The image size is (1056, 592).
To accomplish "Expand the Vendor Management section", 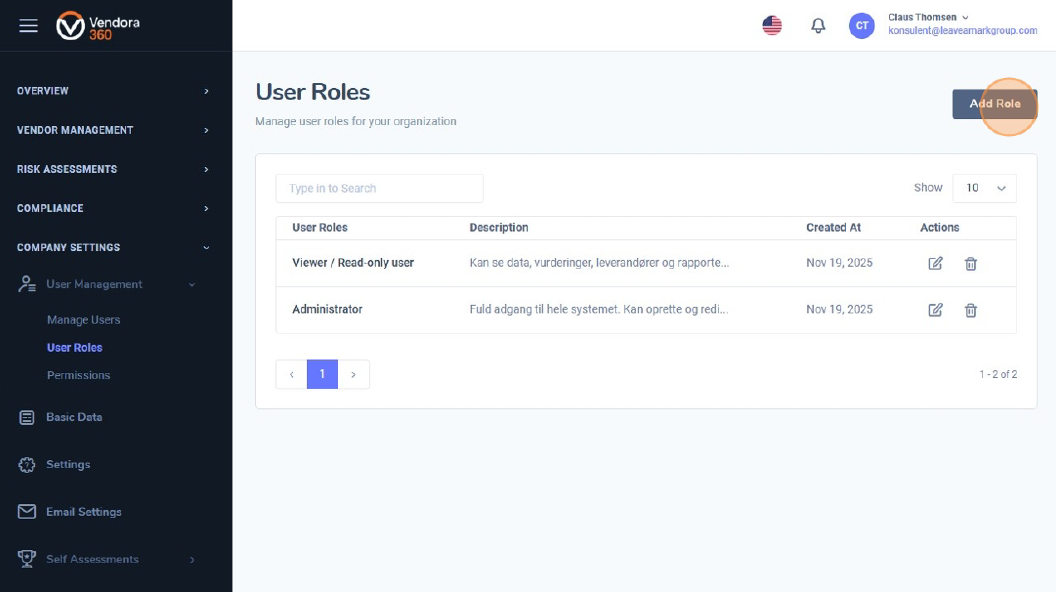I will coord(116,130).
